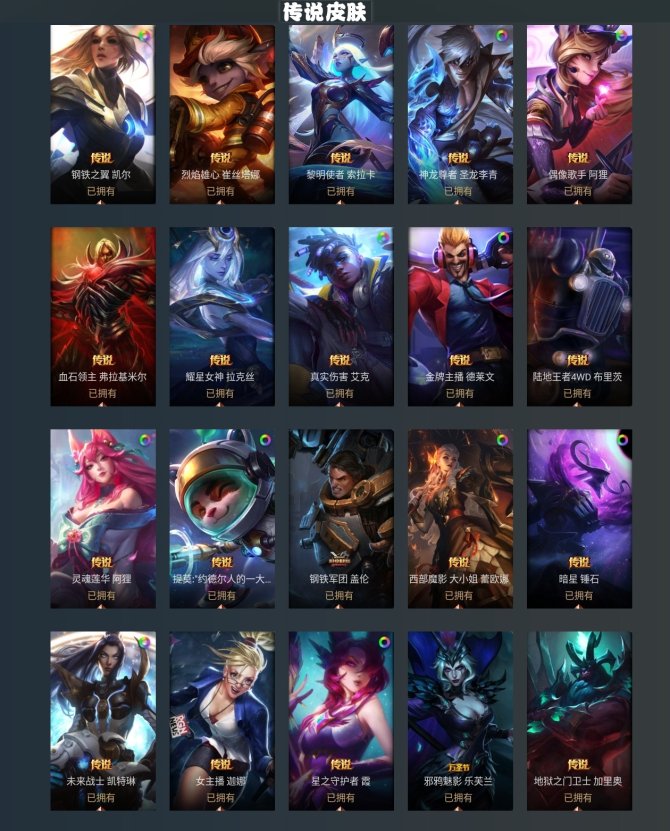Viewport: 670px width, 831px height.
Task: Open chroma wheel on Astronaut Teemo card
Action: [x=265, y=440]
